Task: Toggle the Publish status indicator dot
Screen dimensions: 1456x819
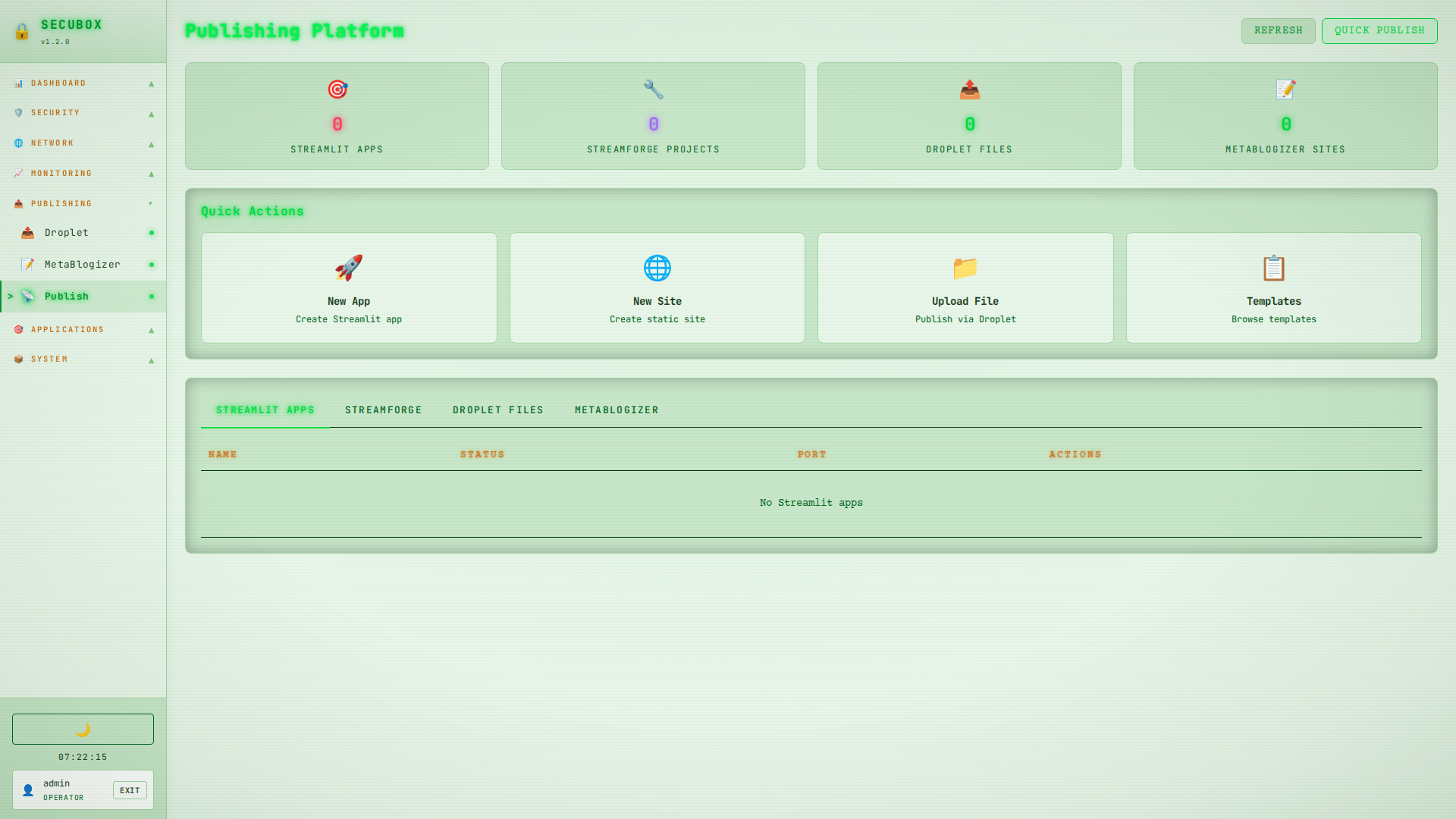Action: pyautogui.click(x=151, y=296)
